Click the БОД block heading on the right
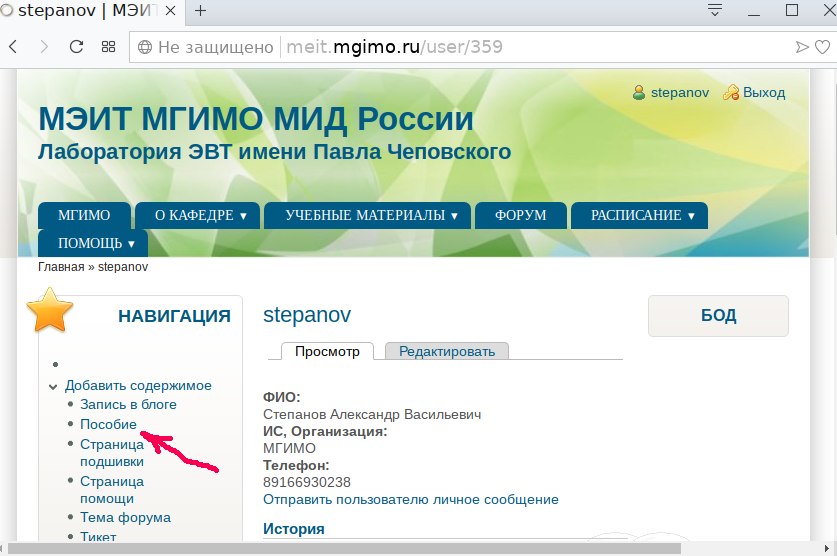The height and width of the screenshot is (556, 837). pyautogui.click(x=718, y=315)
